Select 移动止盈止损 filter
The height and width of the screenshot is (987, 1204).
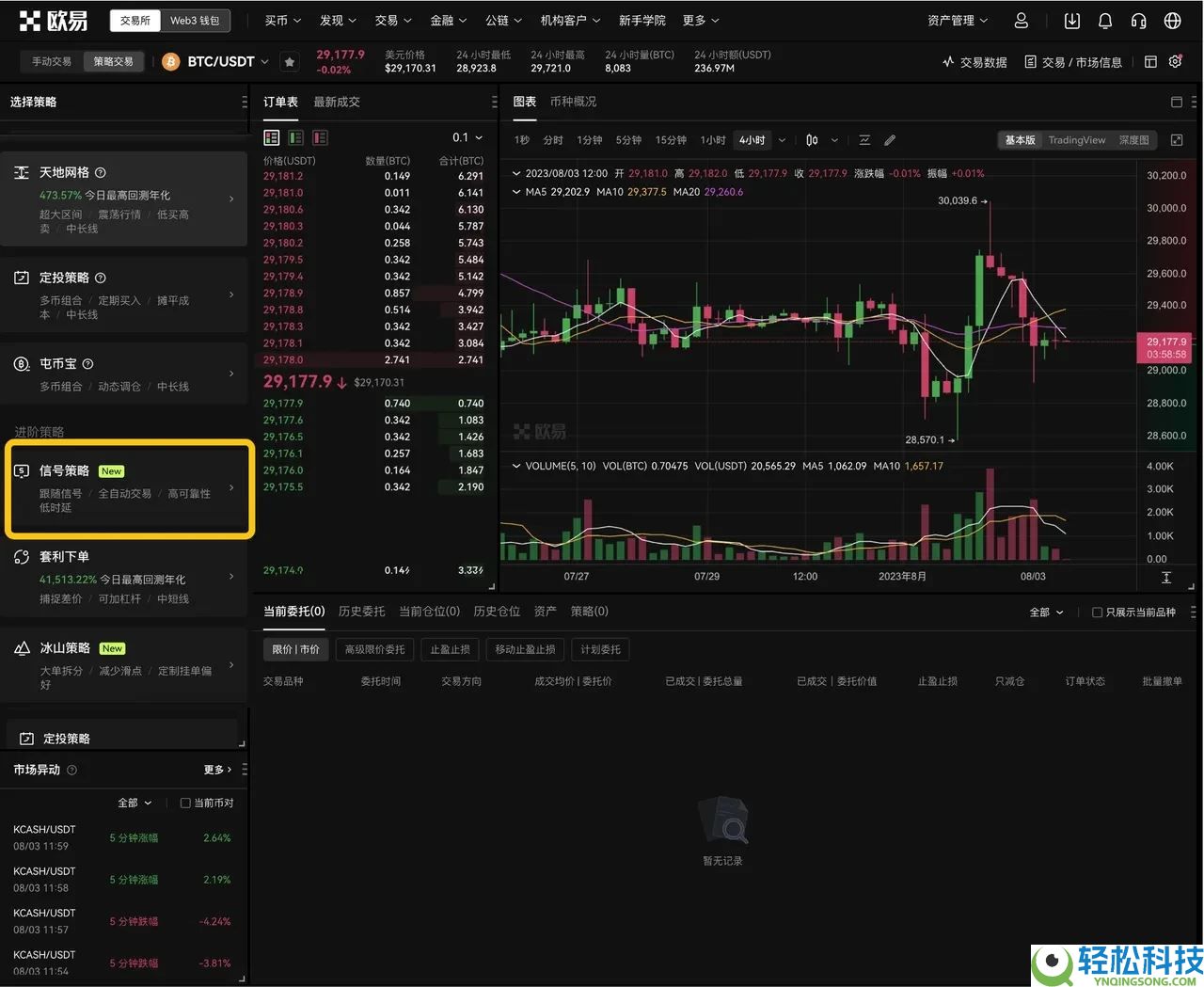pyautogui.click(x=525, y=650)
